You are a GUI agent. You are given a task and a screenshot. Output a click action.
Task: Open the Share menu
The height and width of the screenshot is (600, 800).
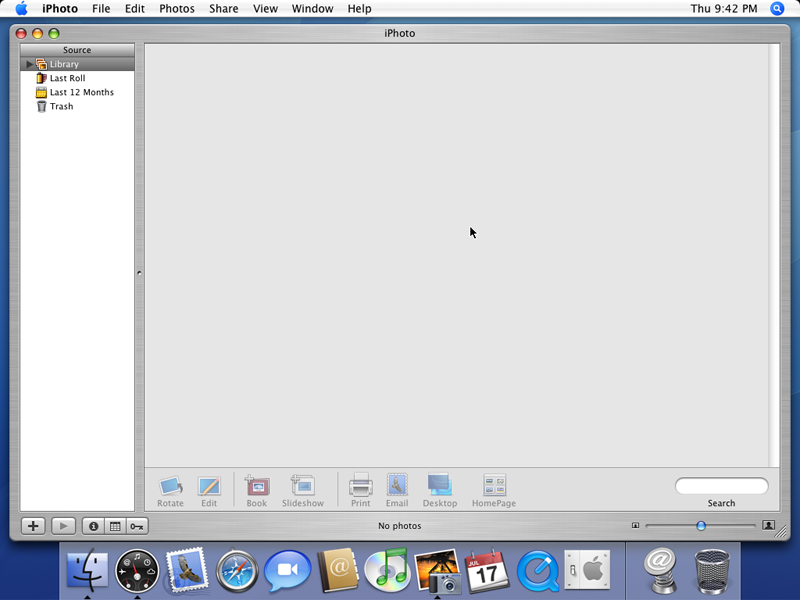click(224, 9)
